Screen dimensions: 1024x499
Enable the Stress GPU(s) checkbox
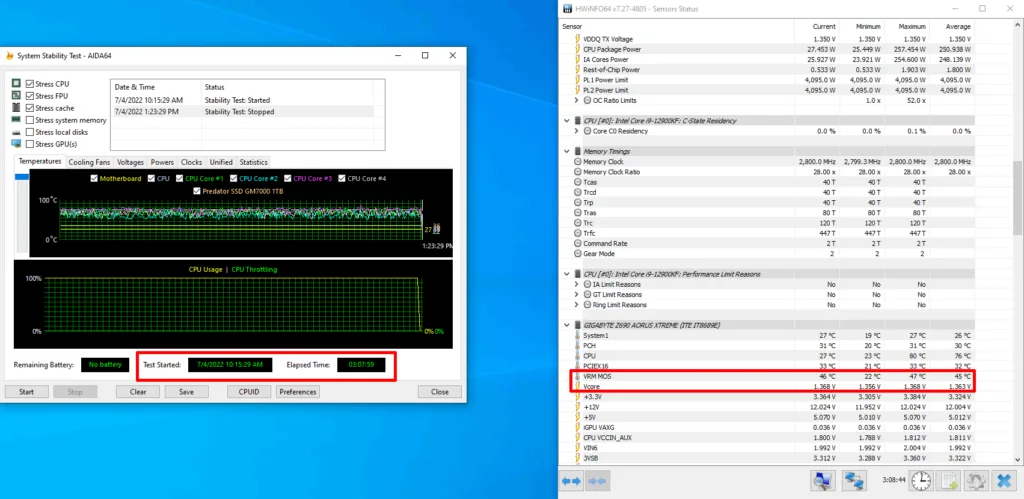tap(29, 144)
